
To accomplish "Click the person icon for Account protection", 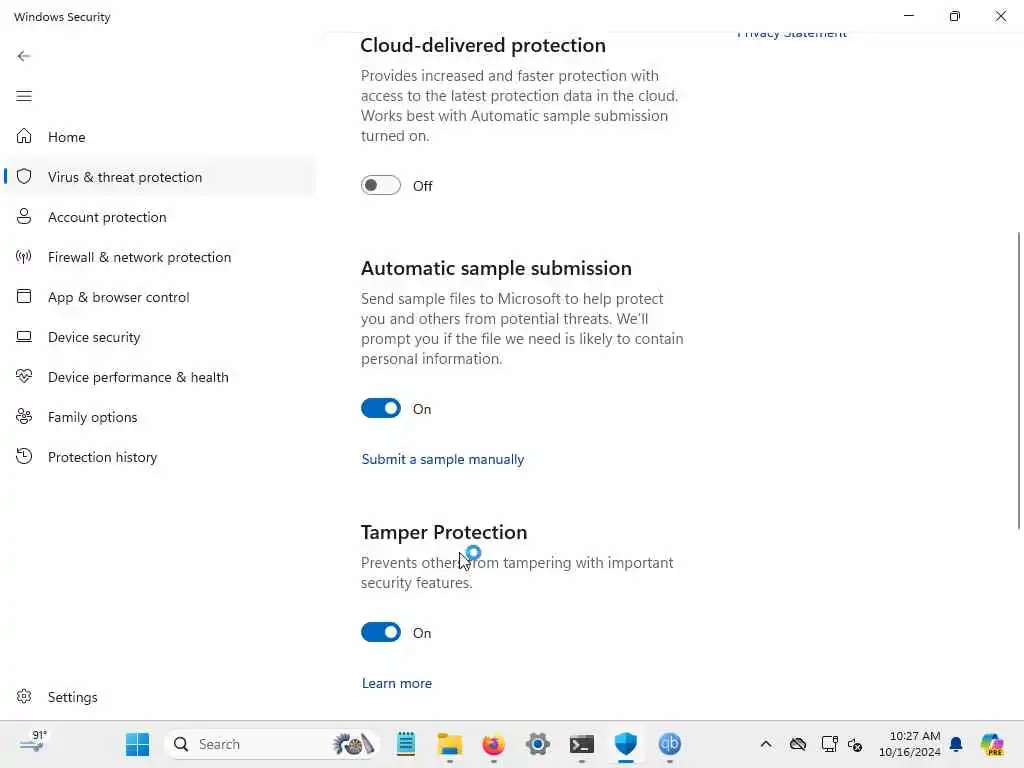I will click(x=24, y=216).
